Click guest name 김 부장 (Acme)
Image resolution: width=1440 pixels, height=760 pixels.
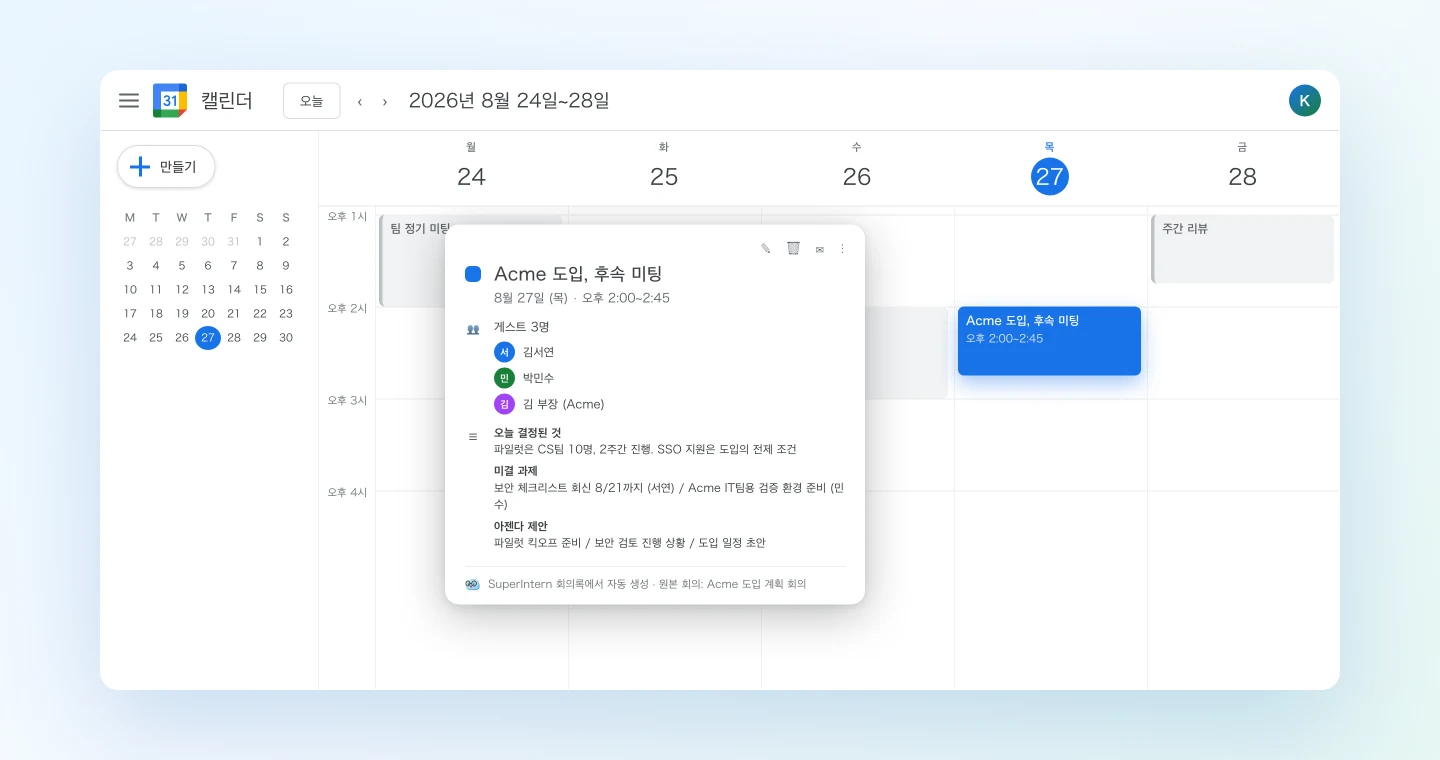tap(564, 404)
